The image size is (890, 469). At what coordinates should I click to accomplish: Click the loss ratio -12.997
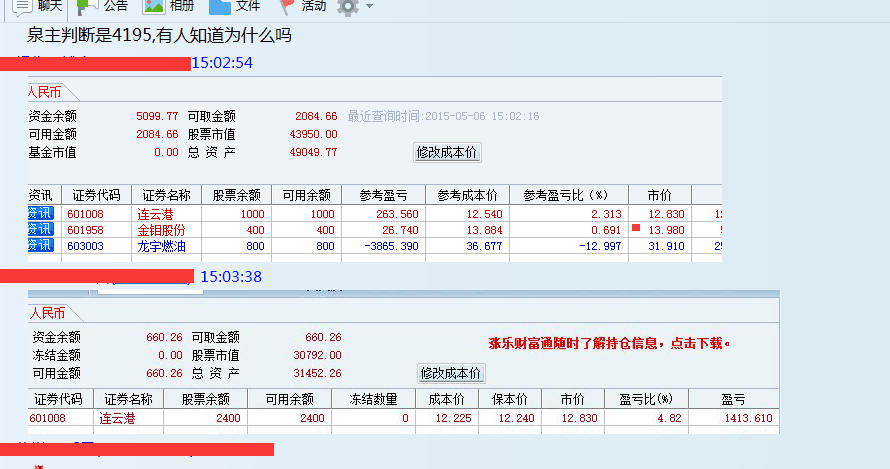pos(600,246)
